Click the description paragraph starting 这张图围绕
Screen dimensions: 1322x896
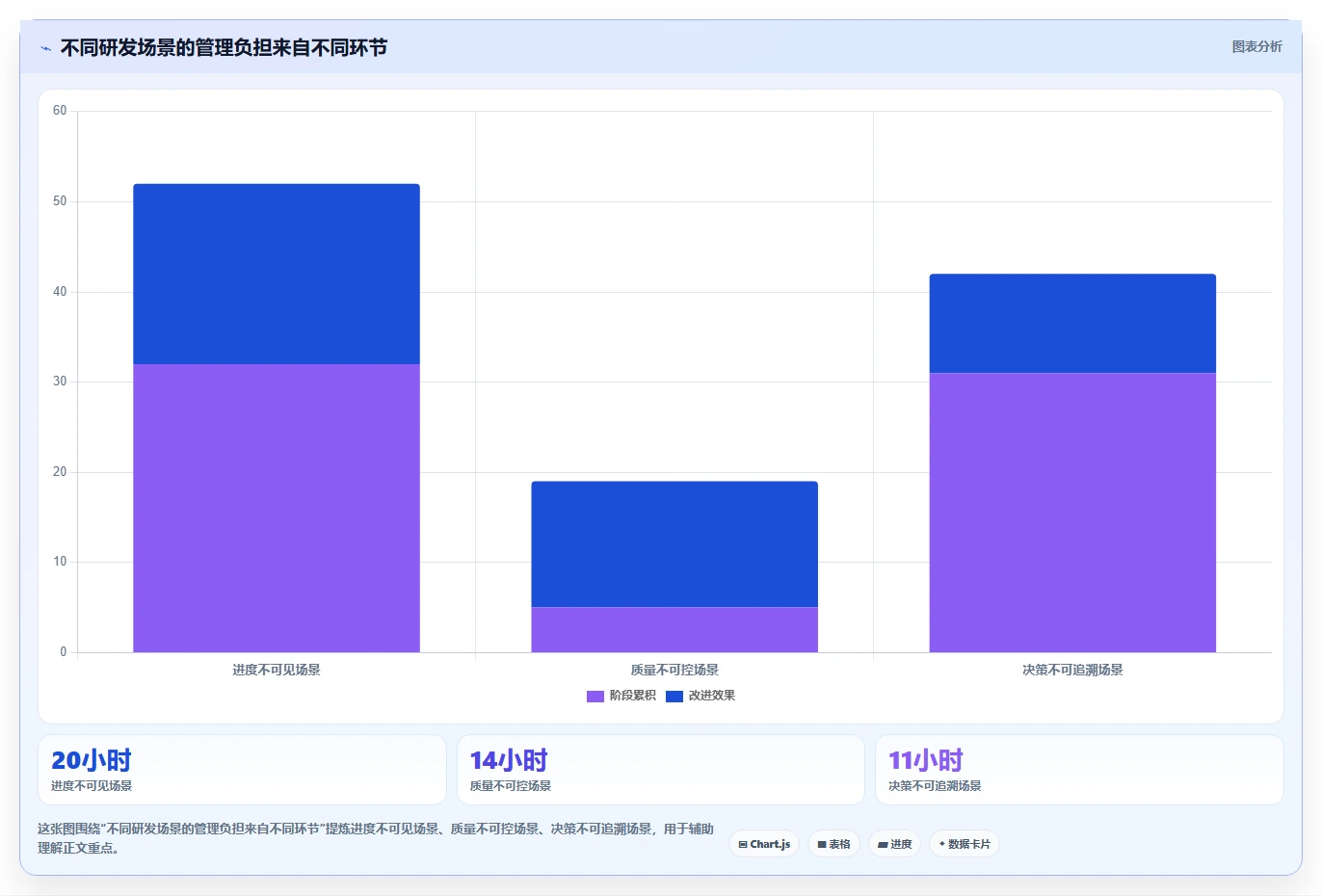376,838
